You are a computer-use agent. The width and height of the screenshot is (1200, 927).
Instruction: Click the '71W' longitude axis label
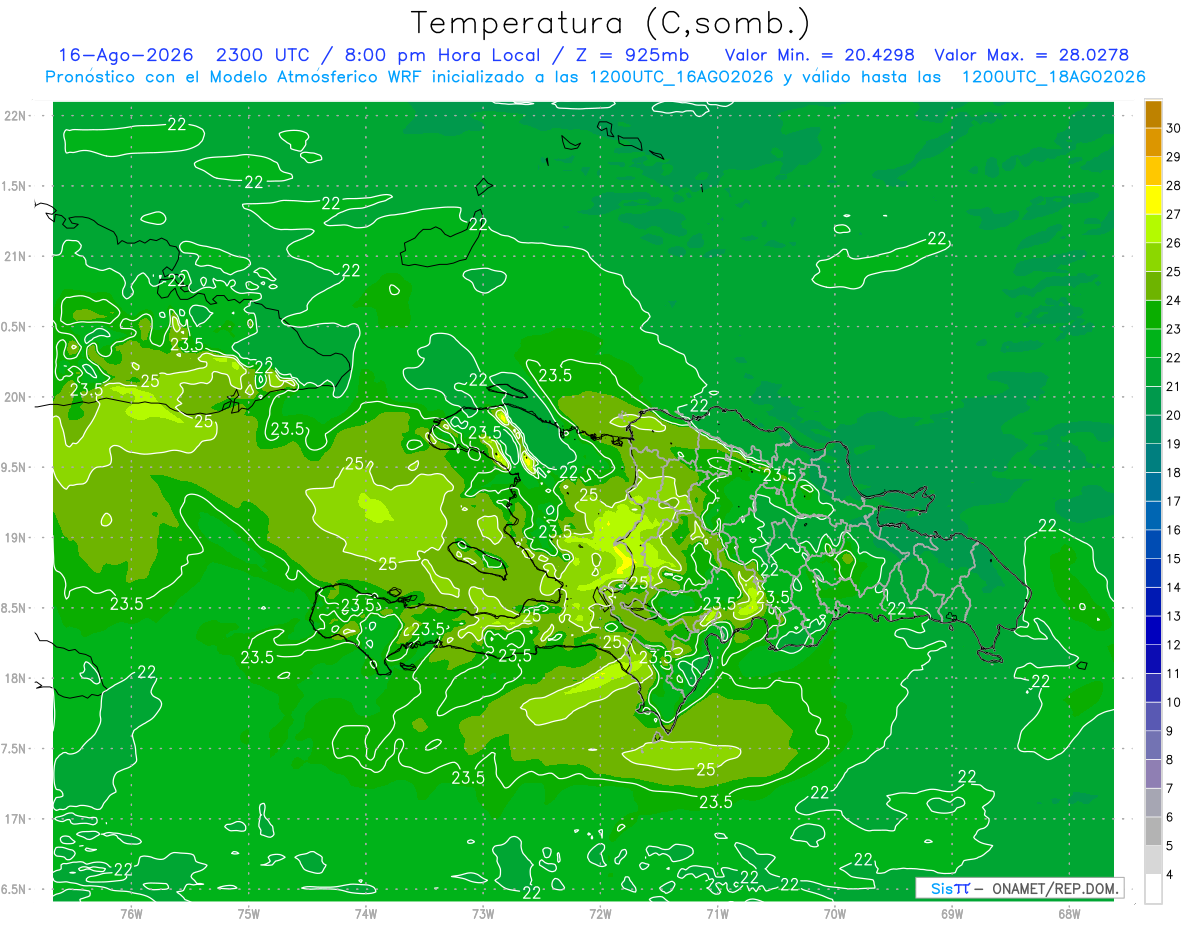(x=717, y=913)
